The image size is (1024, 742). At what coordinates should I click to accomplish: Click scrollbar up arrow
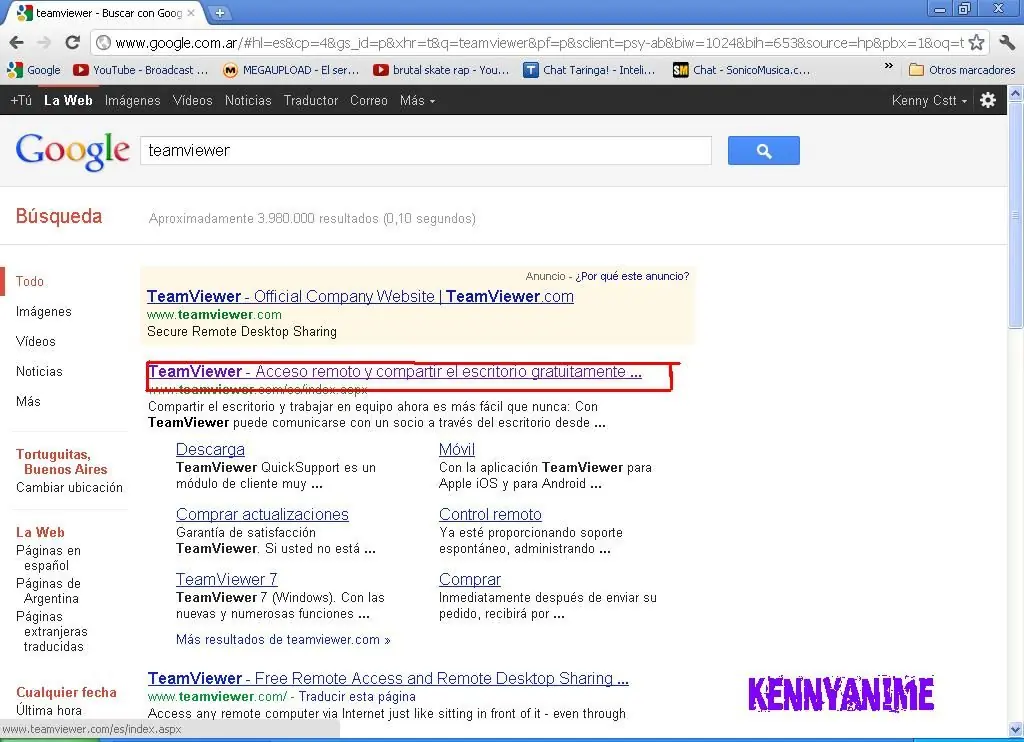(x=1016, y=93)
